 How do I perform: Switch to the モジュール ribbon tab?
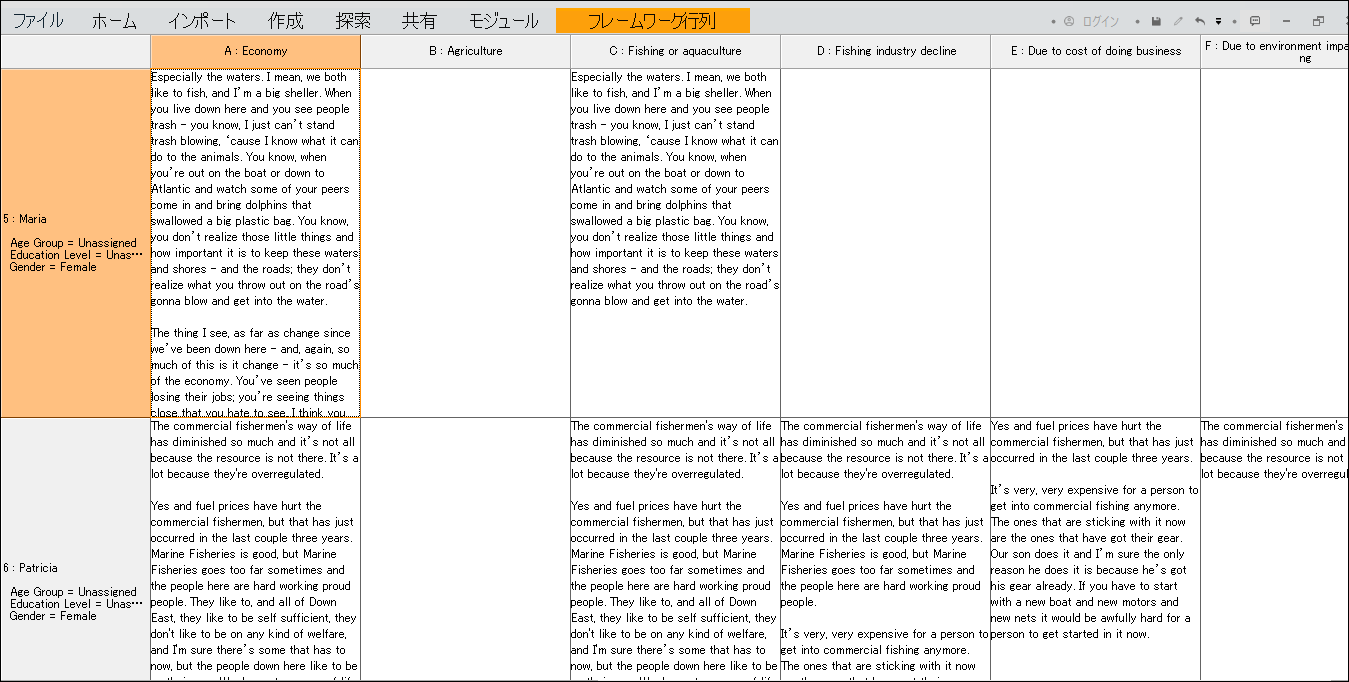click(503, 21)
